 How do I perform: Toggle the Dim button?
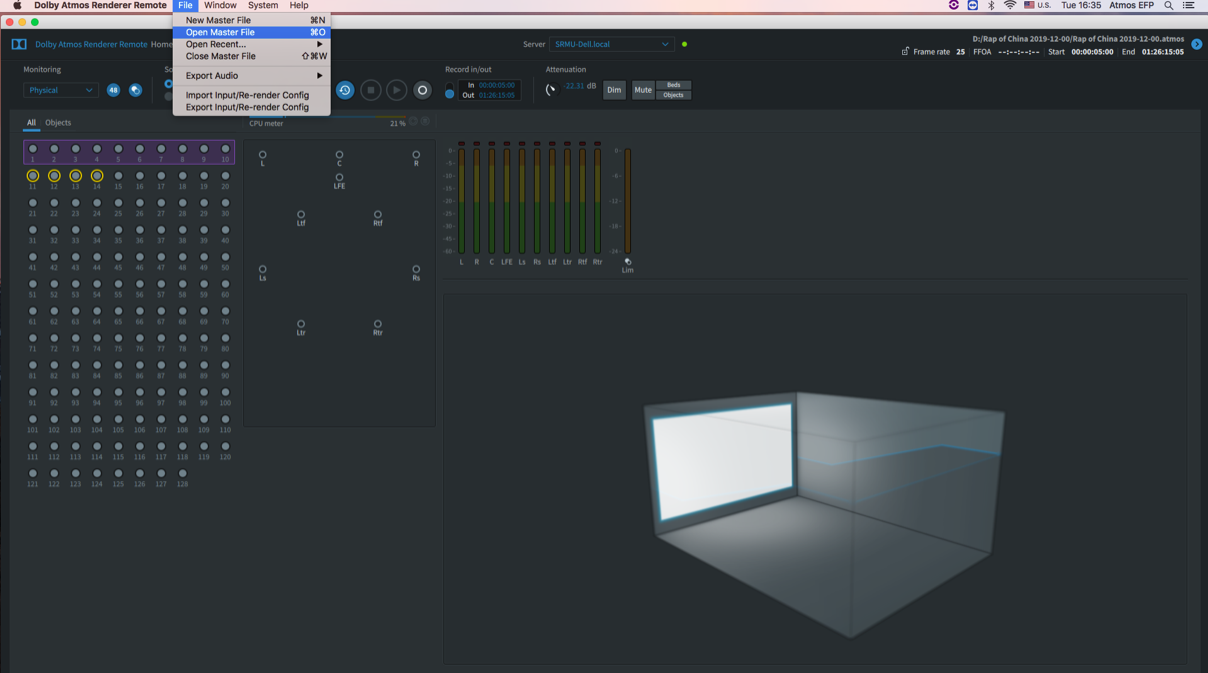(x=614, y=90)
